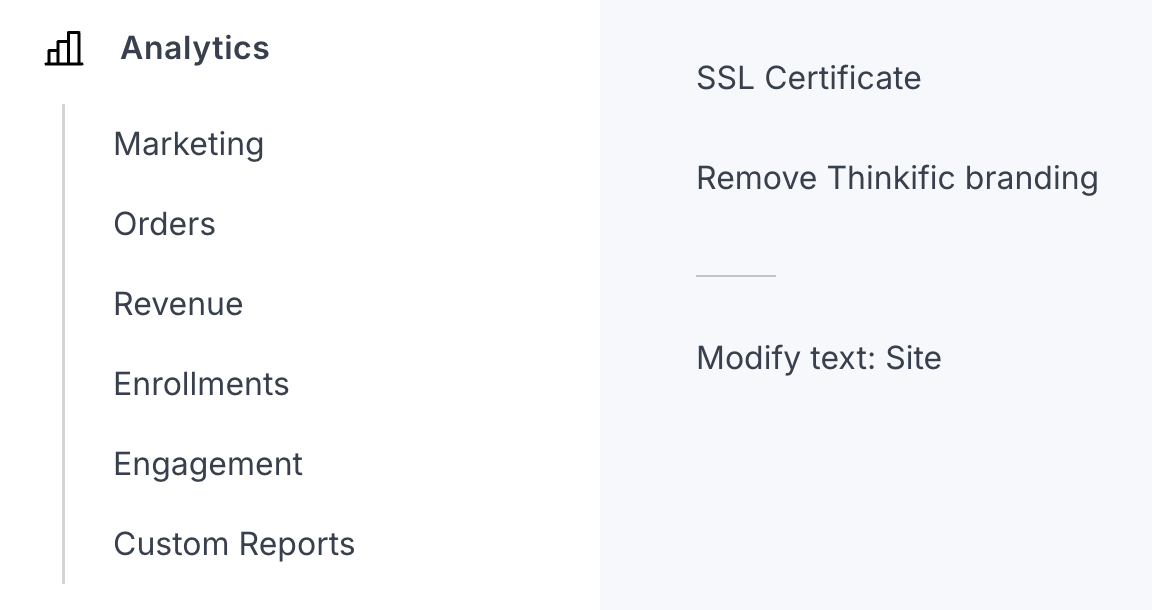Choose Engagement under Analytics
1152x610 pixels.
[x=208, y=464]
